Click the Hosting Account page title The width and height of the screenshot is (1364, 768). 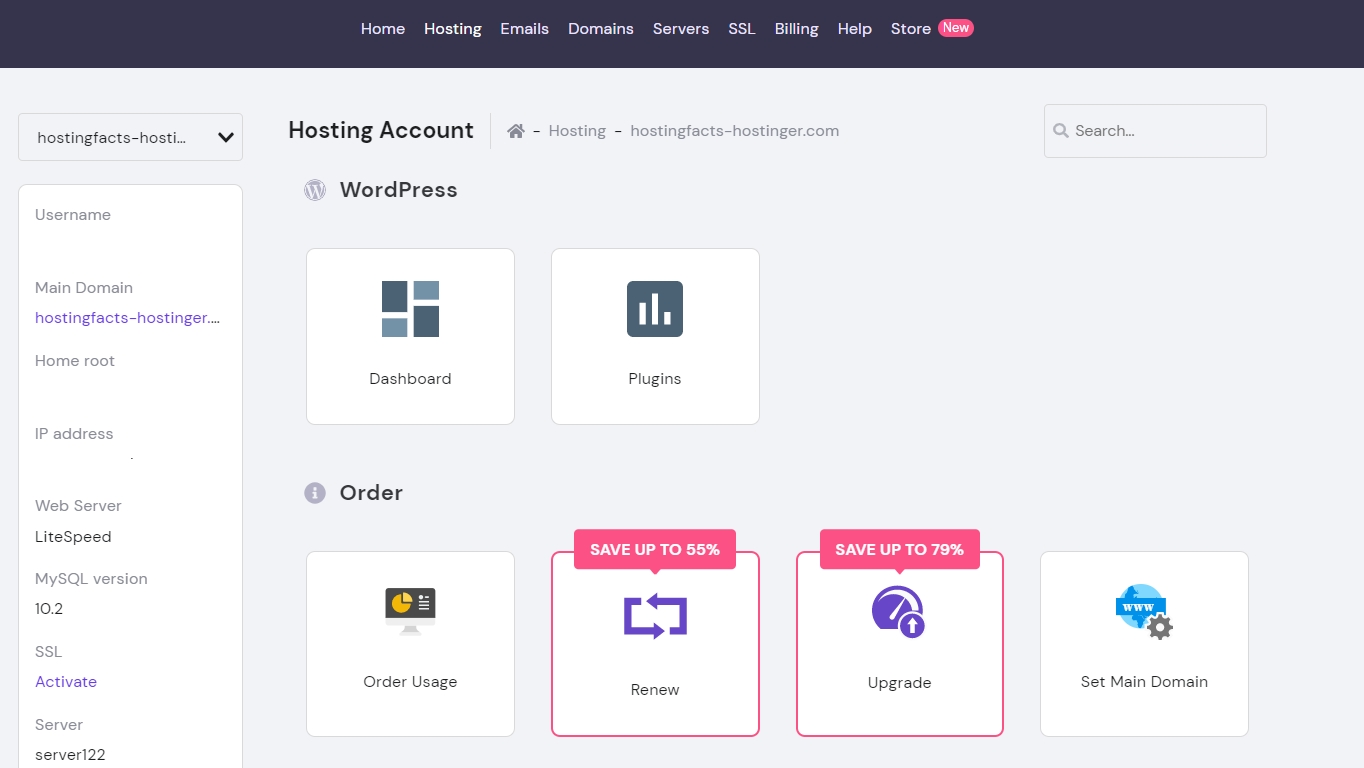point(381,130)
